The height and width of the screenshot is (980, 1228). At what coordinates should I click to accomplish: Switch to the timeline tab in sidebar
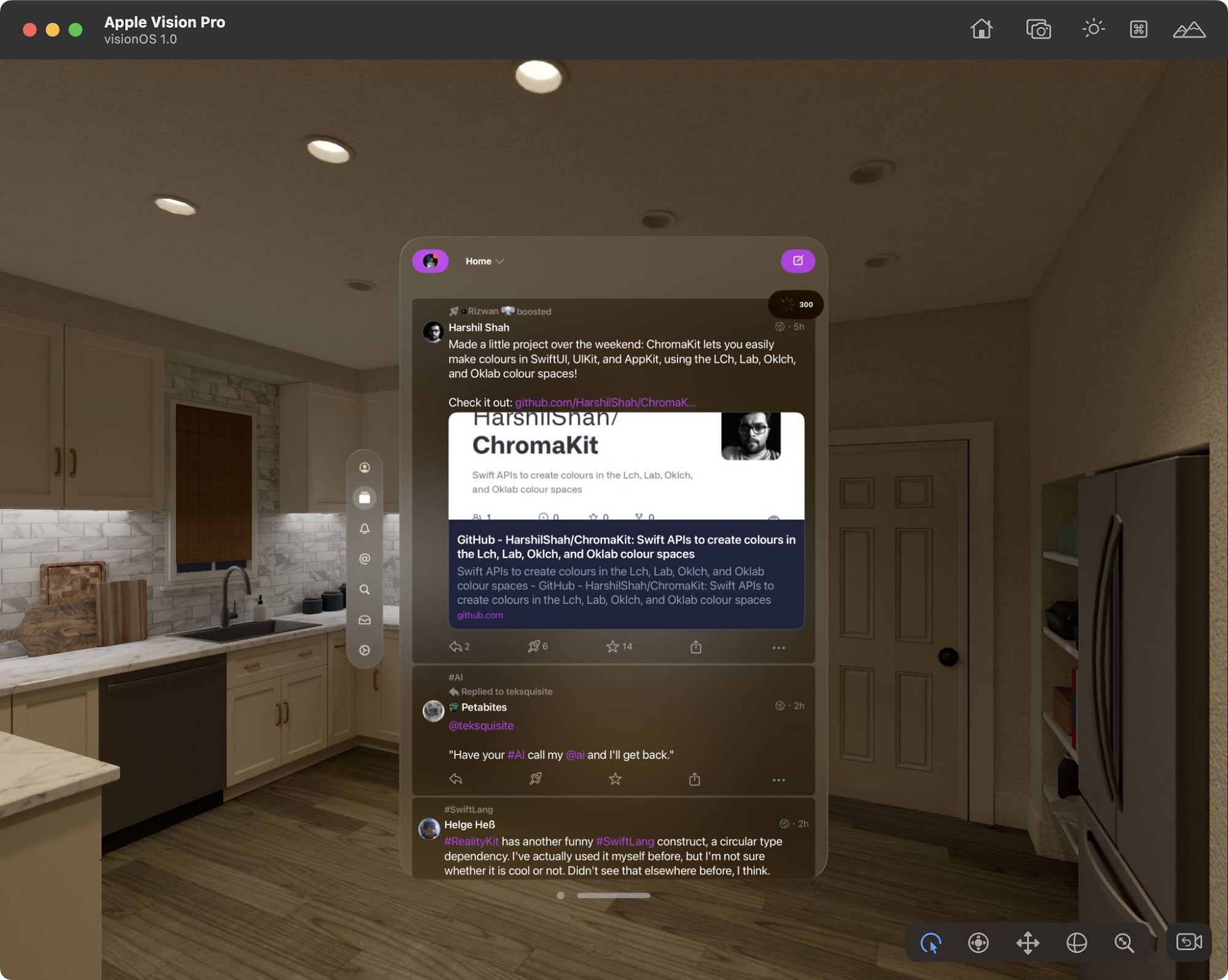coord(364,498)
